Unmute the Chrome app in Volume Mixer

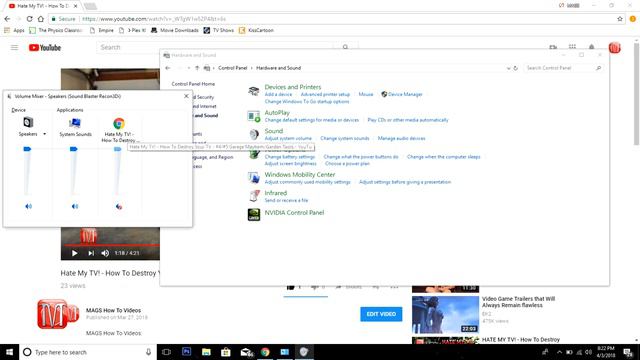click(x=119, y=207)
